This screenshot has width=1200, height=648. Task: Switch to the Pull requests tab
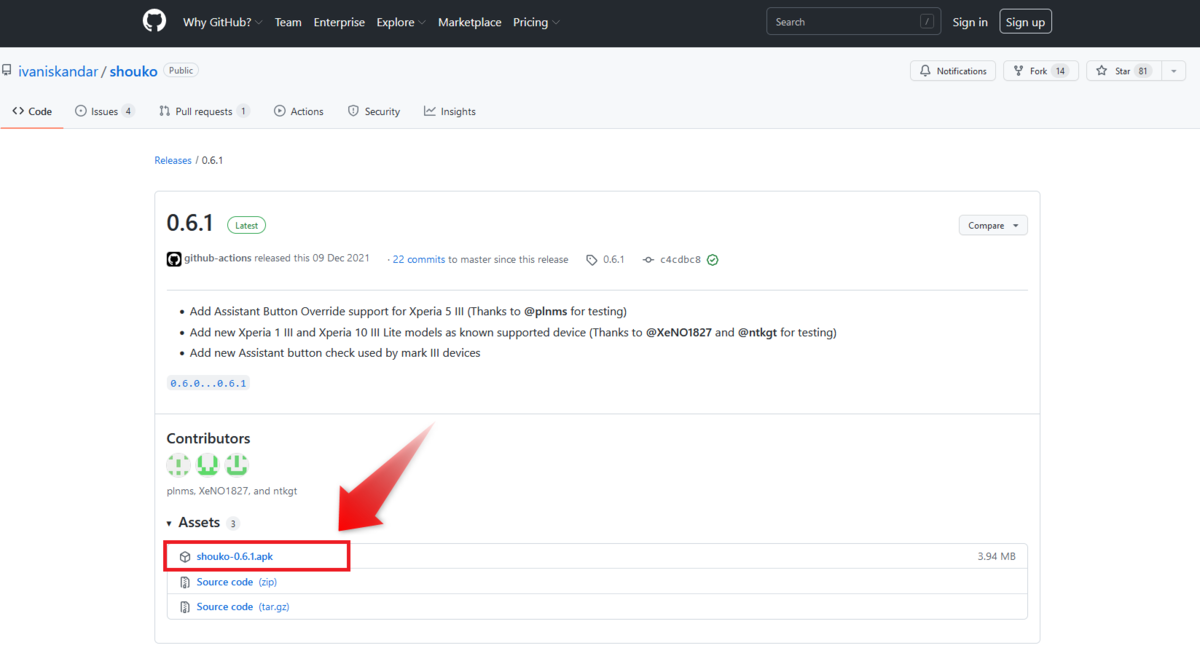[x=204, y=111]
